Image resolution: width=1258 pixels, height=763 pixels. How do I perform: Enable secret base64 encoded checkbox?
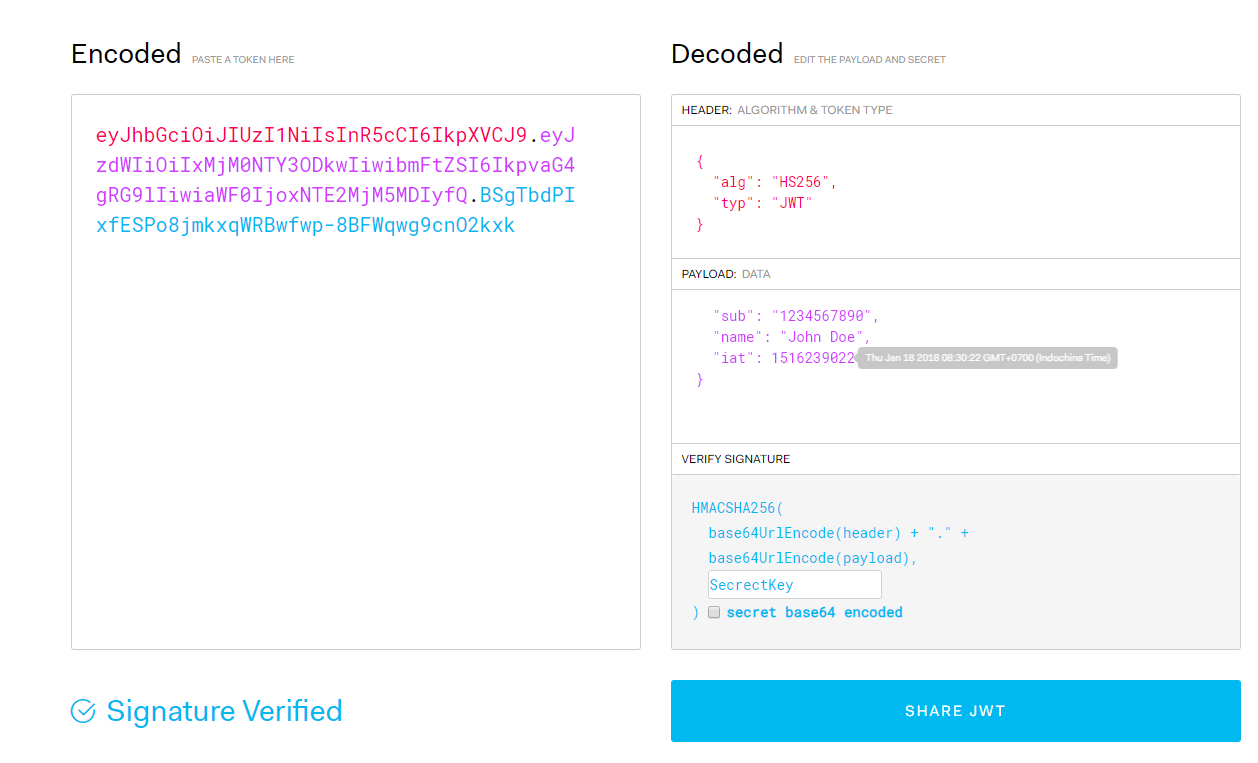point(714,612)
